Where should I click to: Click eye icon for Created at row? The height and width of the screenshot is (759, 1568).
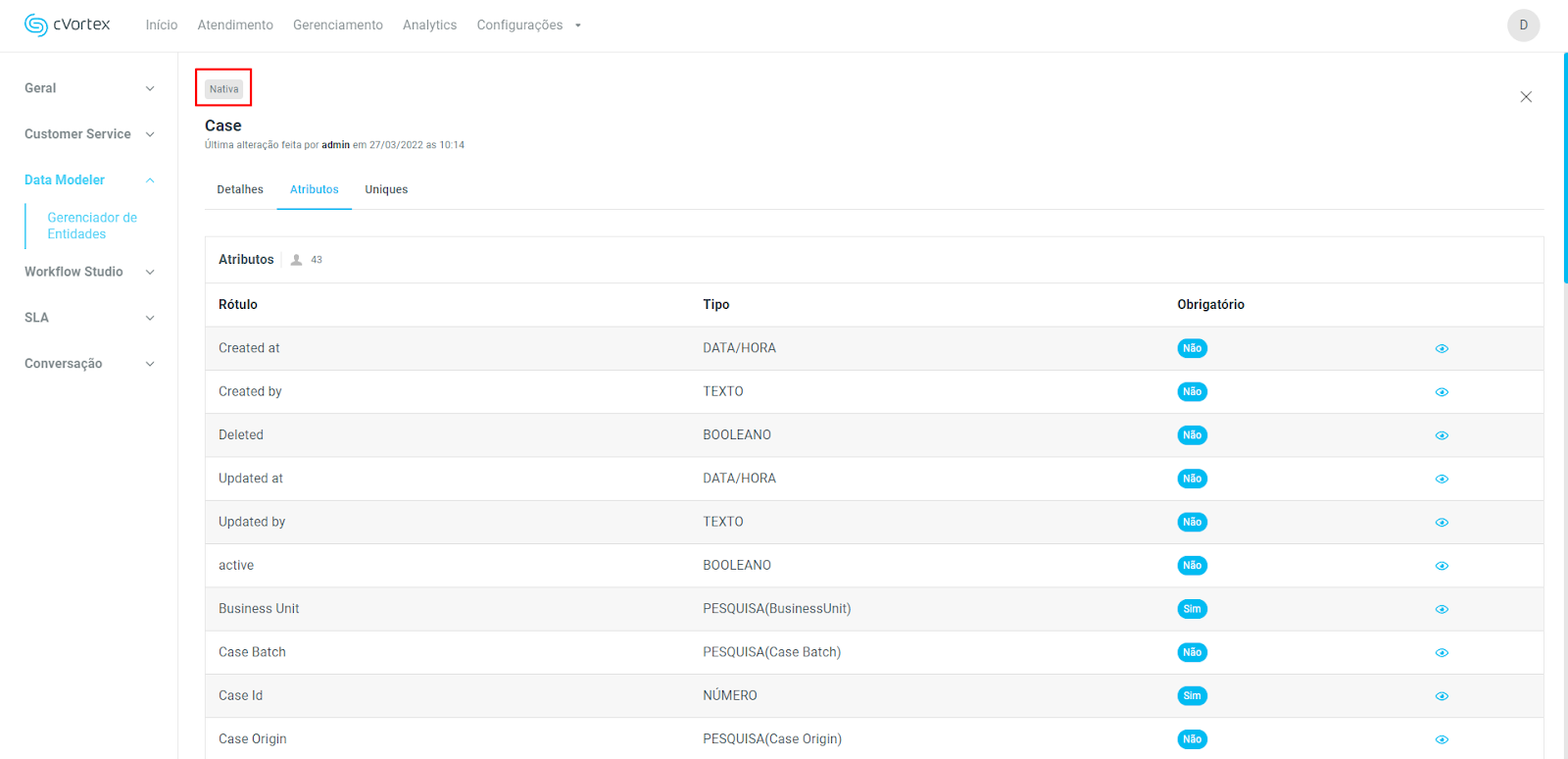tap(1442, 349)
